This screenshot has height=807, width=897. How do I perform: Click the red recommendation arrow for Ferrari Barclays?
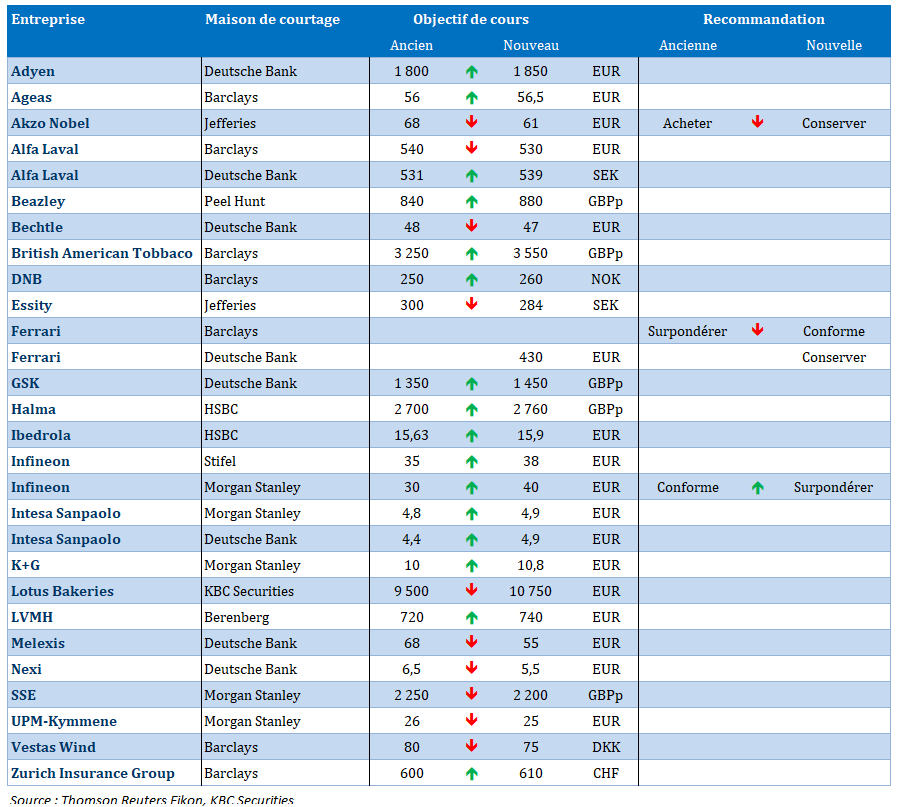pos(757,330)
